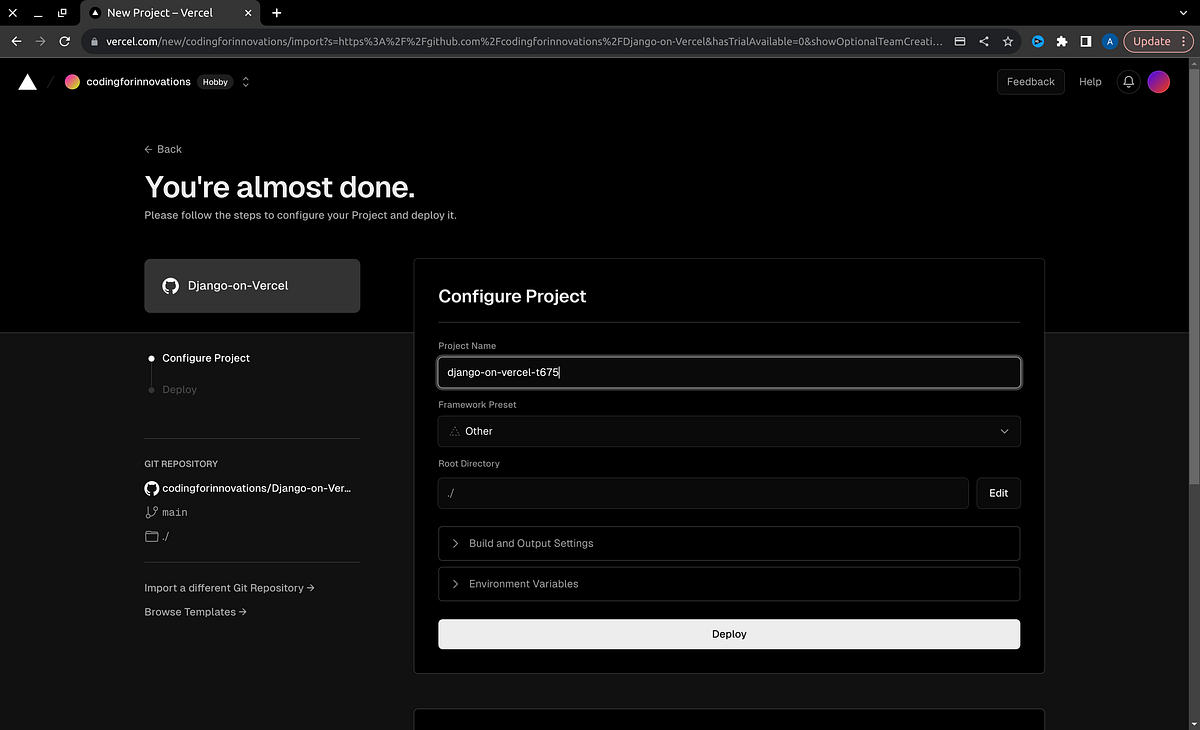Select the Configure Project step radio
Viewport: 1200px width, 730px height.
(x=151, y=357)
